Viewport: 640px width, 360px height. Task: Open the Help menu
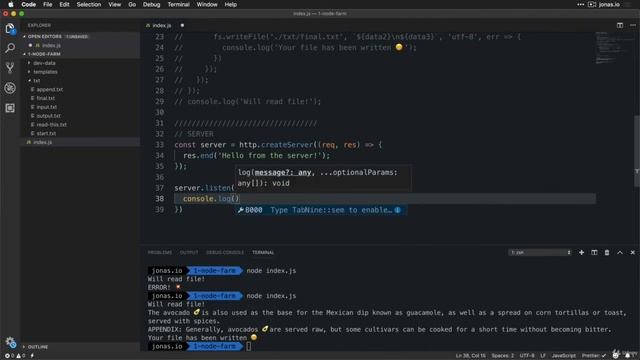(x=231, y=4)
